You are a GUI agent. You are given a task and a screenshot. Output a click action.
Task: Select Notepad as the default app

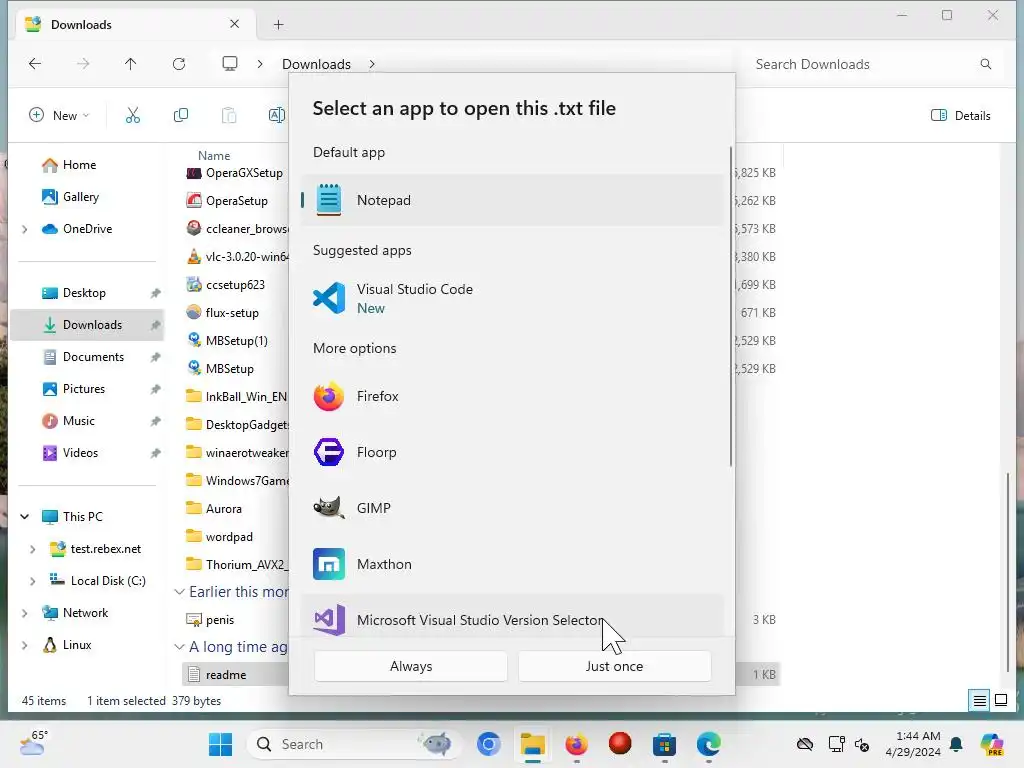coord(512,200)
